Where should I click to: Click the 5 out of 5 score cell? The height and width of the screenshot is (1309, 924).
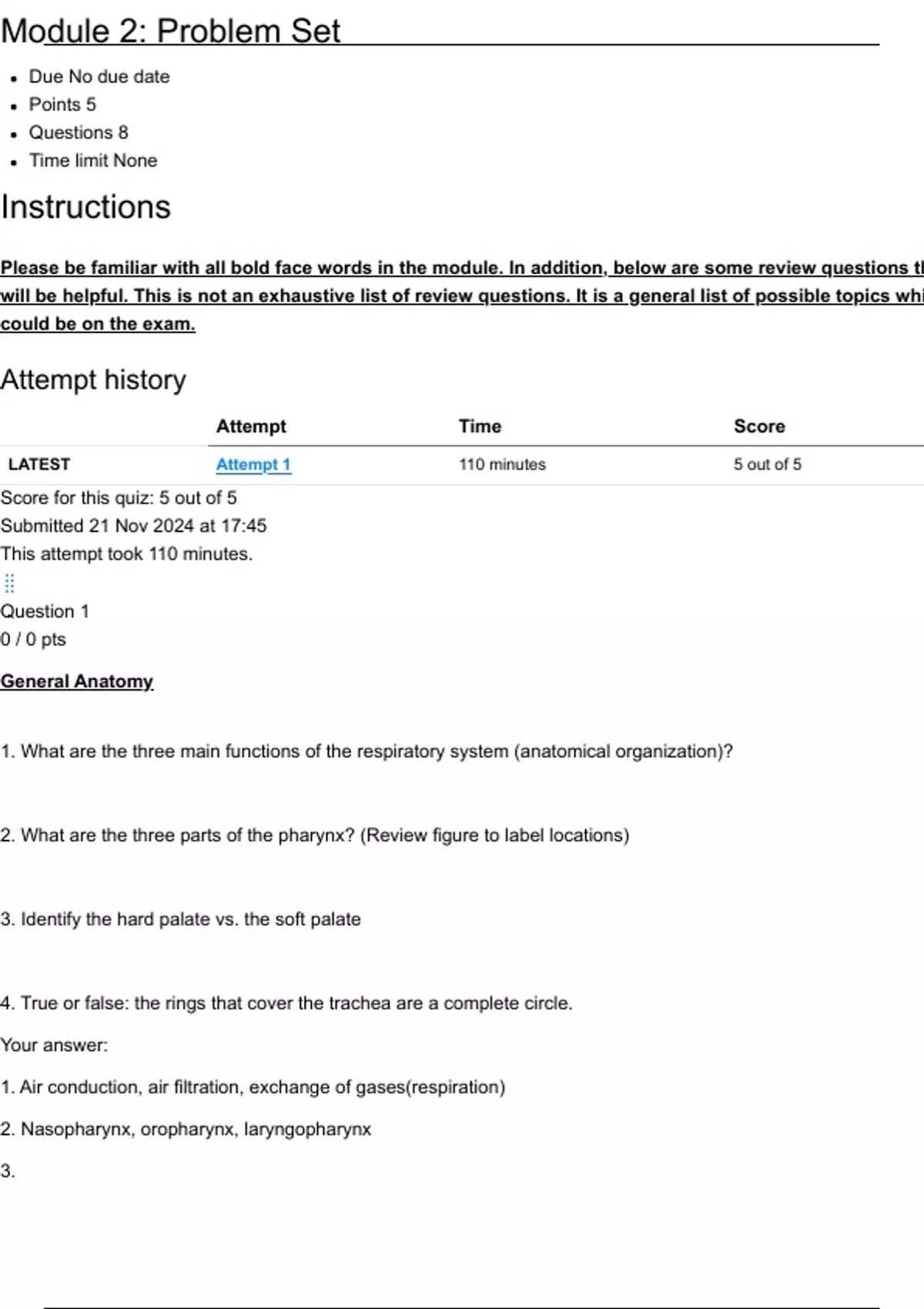click(x=767, y=464)
